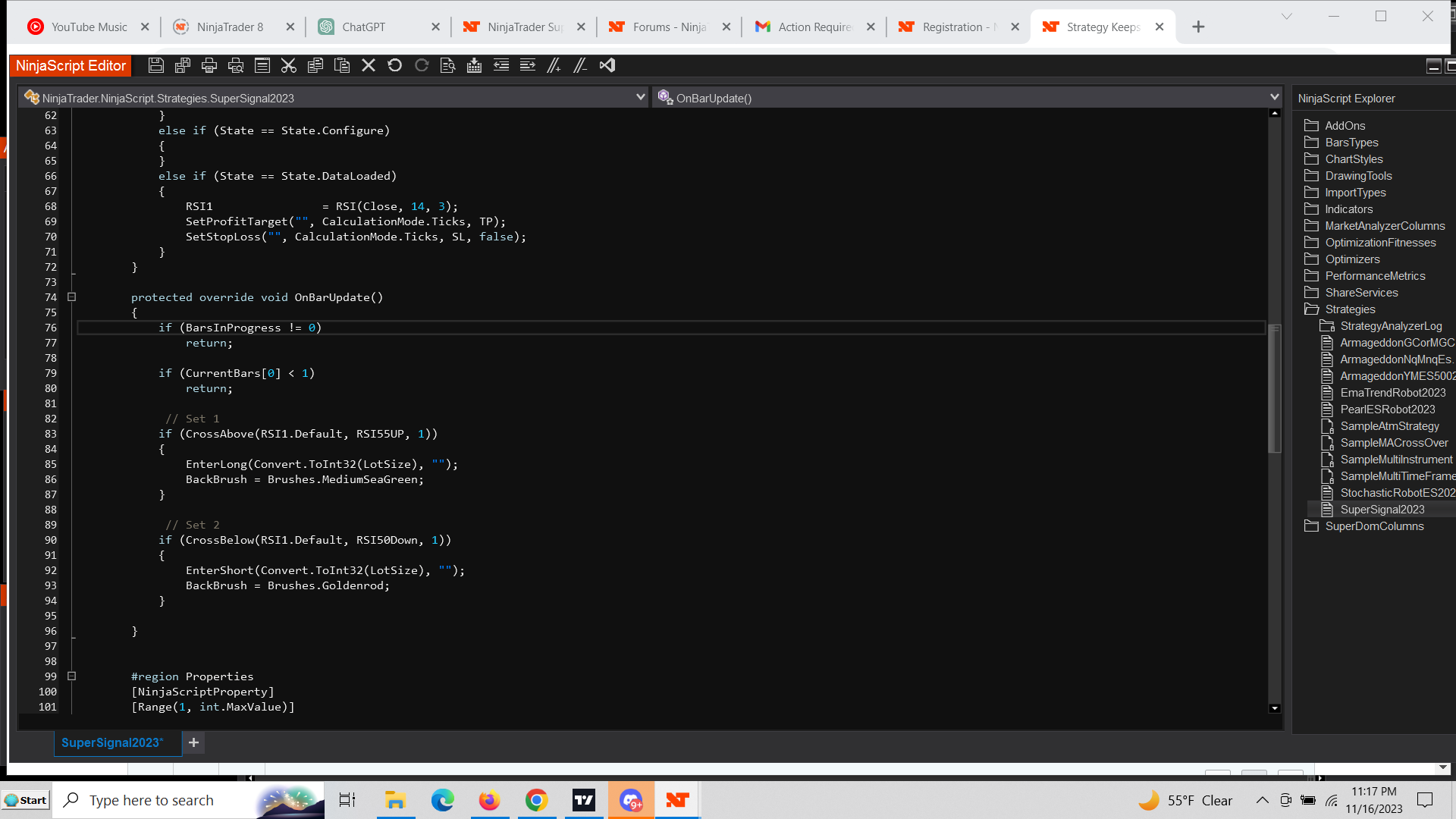
Task: Open the EmaTrendRobot2023 strategy file
Action: 1392,393
